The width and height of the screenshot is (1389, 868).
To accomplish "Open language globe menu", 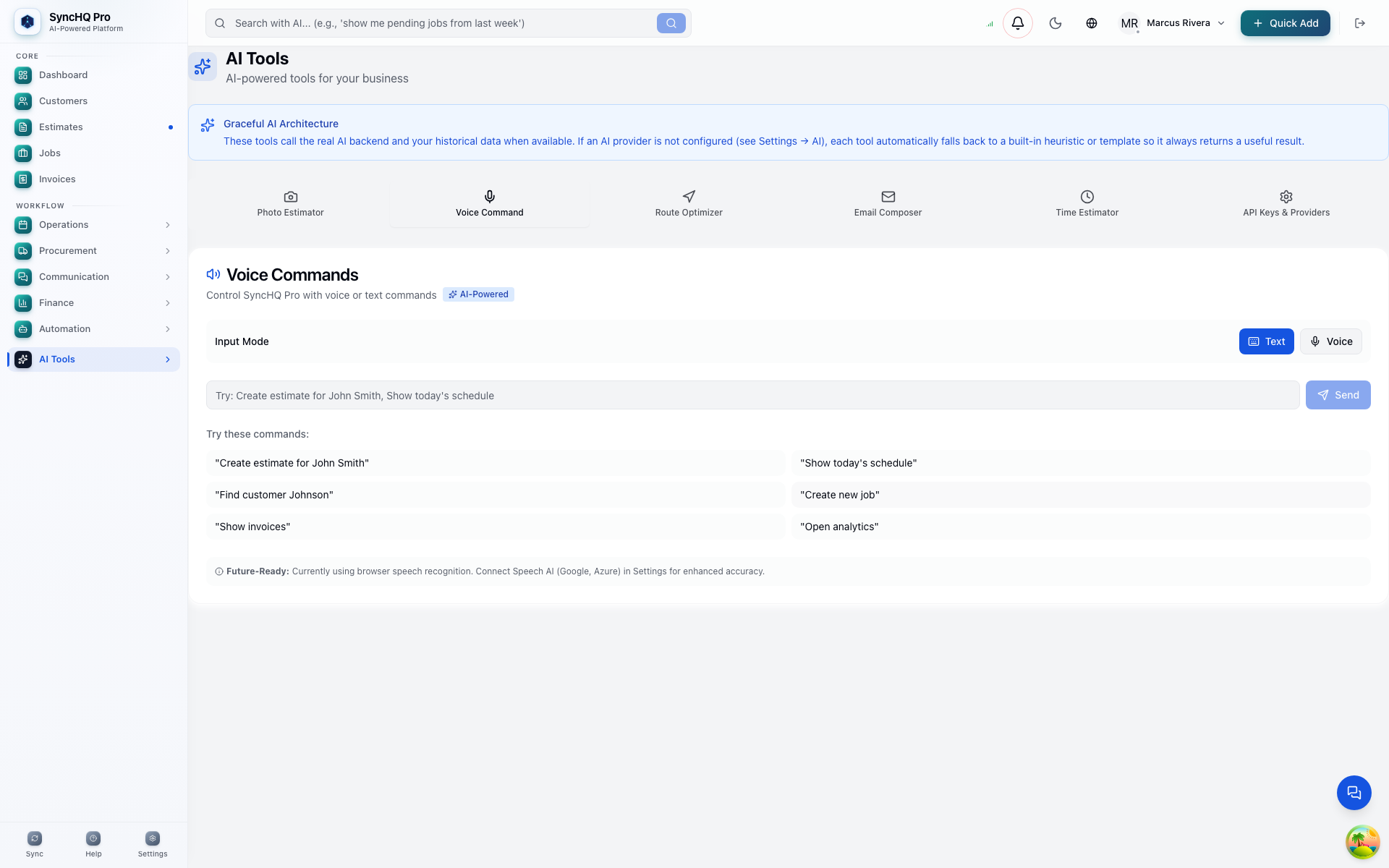I will pos(1092,23).
